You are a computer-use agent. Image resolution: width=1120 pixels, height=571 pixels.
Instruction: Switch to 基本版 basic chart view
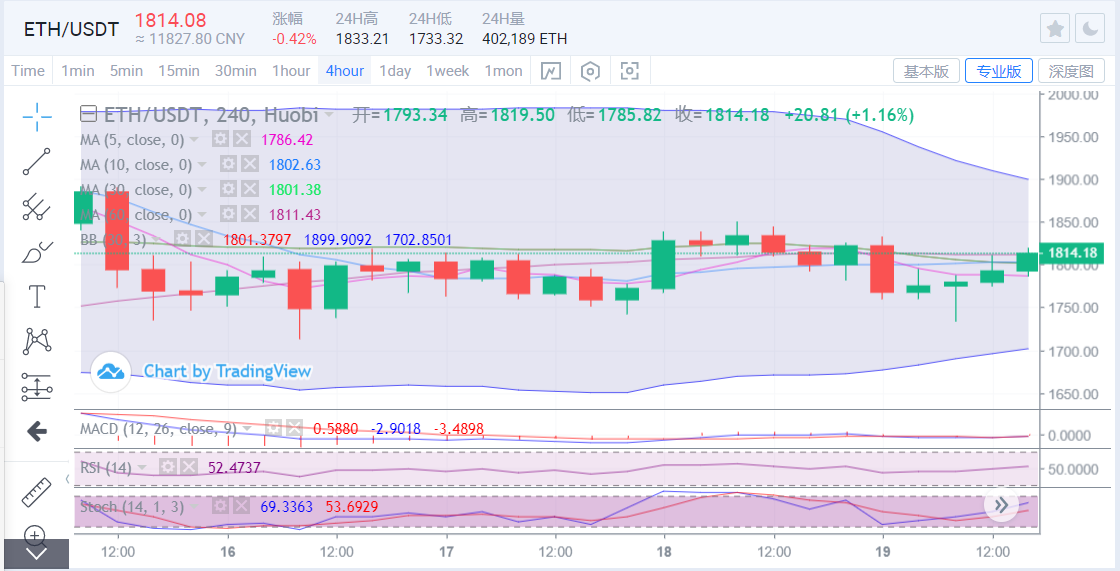point(926,71)
